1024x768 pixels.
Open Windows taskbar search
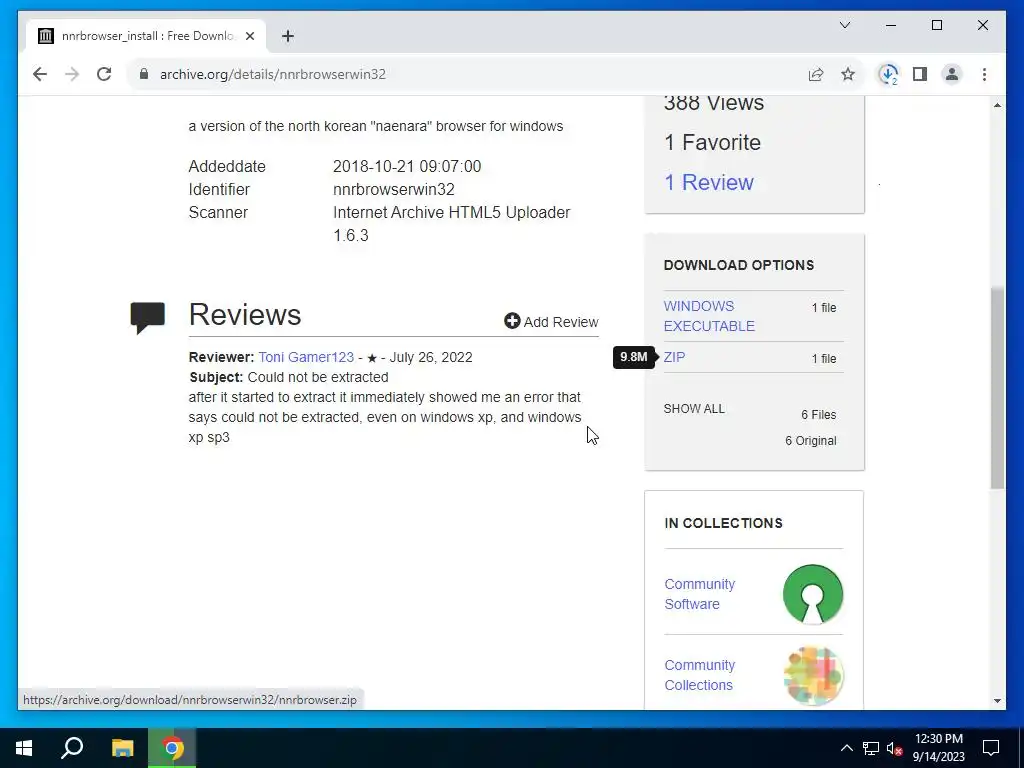click(x=72, y=748)
